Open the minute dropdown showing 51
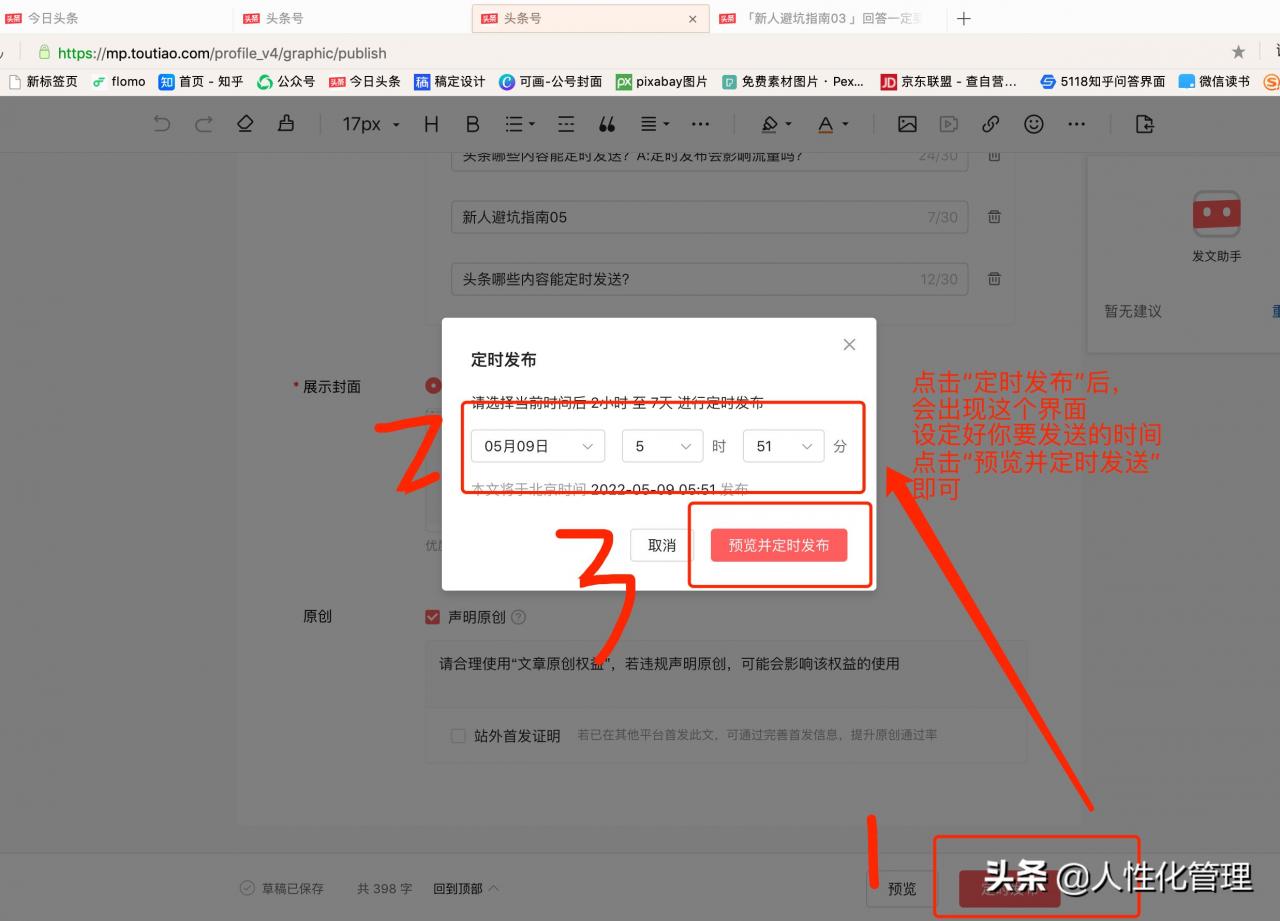Image resolution: width=1280 pixels, height=921 pixels. coord(783,446)
